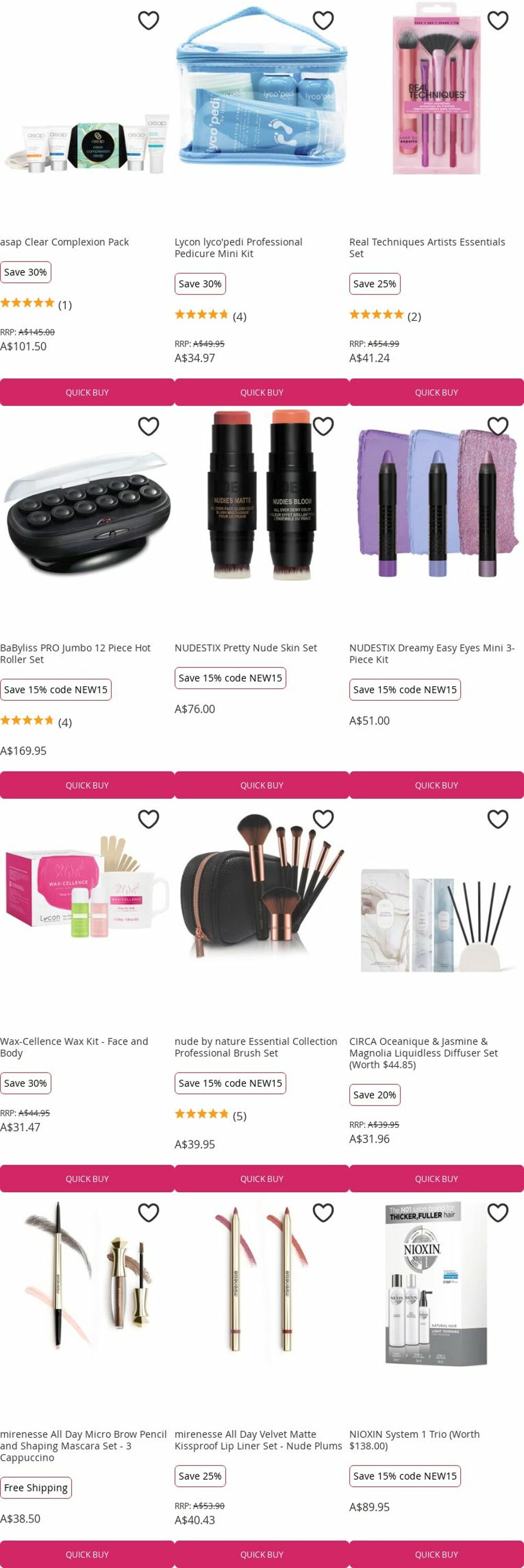Viewport: 524px width, 1568px height.
Task: Add mirenesse Micro Brow Pencil set to wishlist
Action: [148, 1213]
